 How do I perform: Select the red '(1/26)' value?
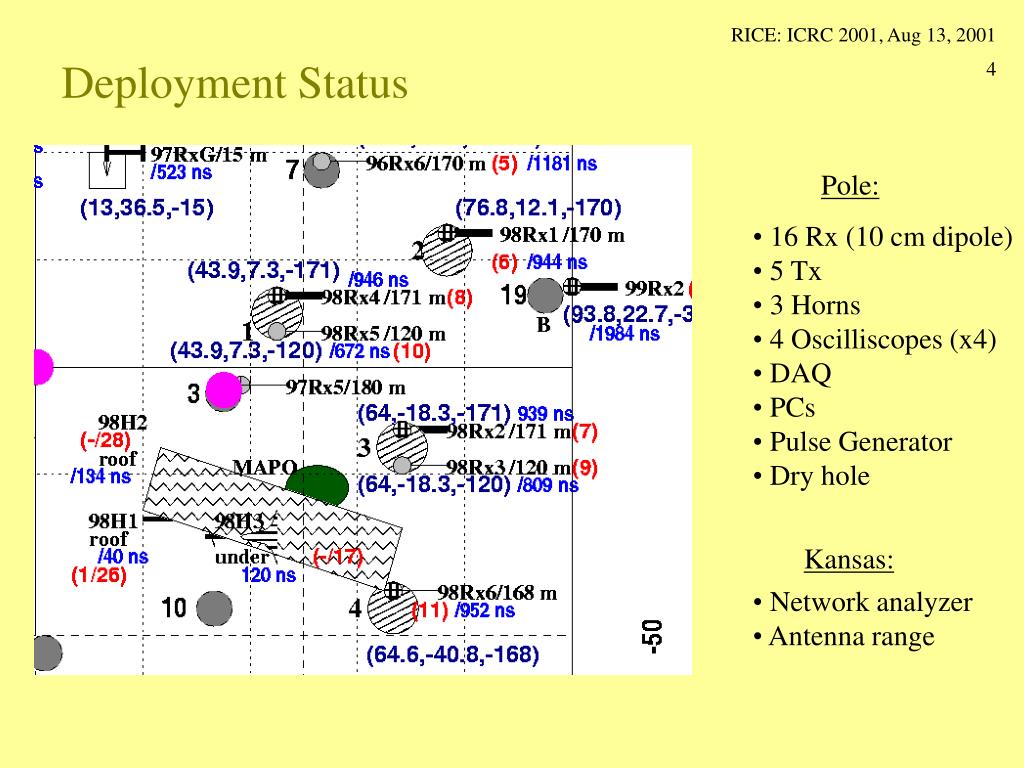coord(99,575)
